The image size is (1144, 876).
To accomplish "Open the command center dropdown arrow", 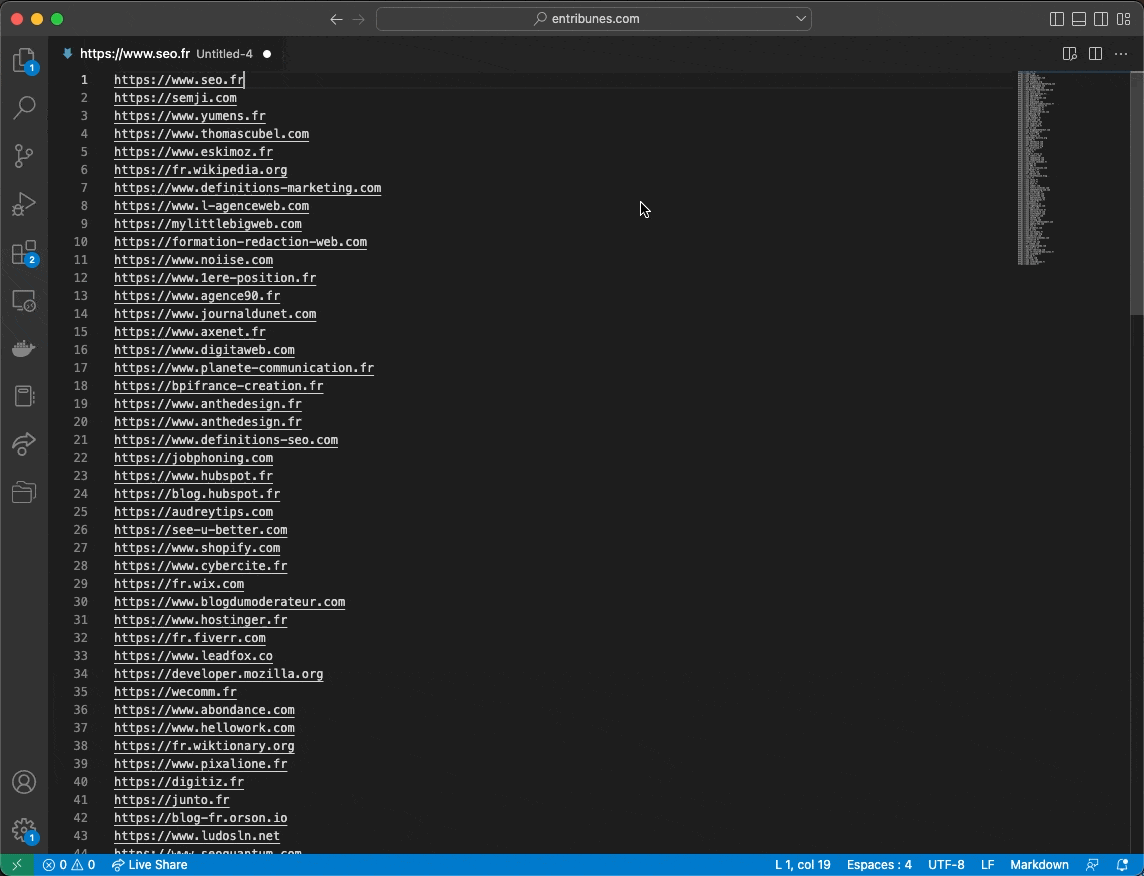I will click(800, 19).
